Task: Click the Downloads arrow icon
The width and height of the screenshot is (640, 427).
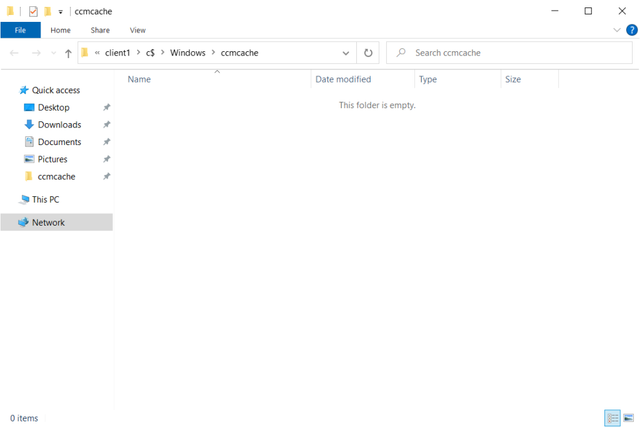Action: (x=29, y=125)
